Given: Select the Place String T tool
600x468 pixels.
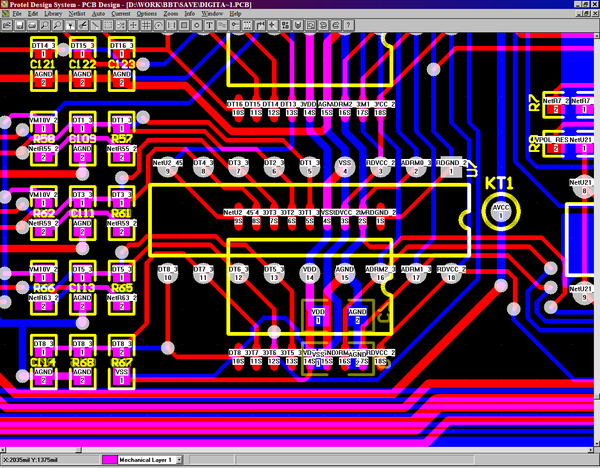Looking at the screenshot, I should pos(209,25).
